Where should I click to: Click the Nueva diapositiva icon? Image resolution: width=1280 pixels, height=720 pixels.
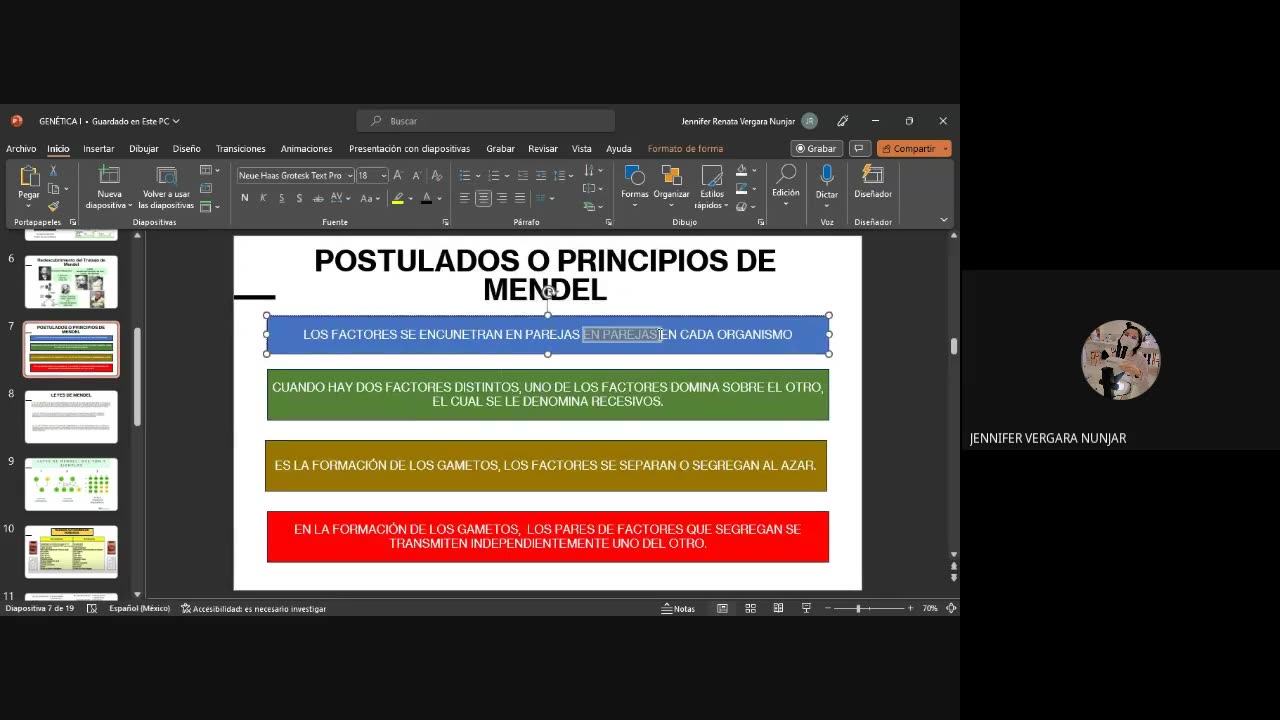(109, 175)
